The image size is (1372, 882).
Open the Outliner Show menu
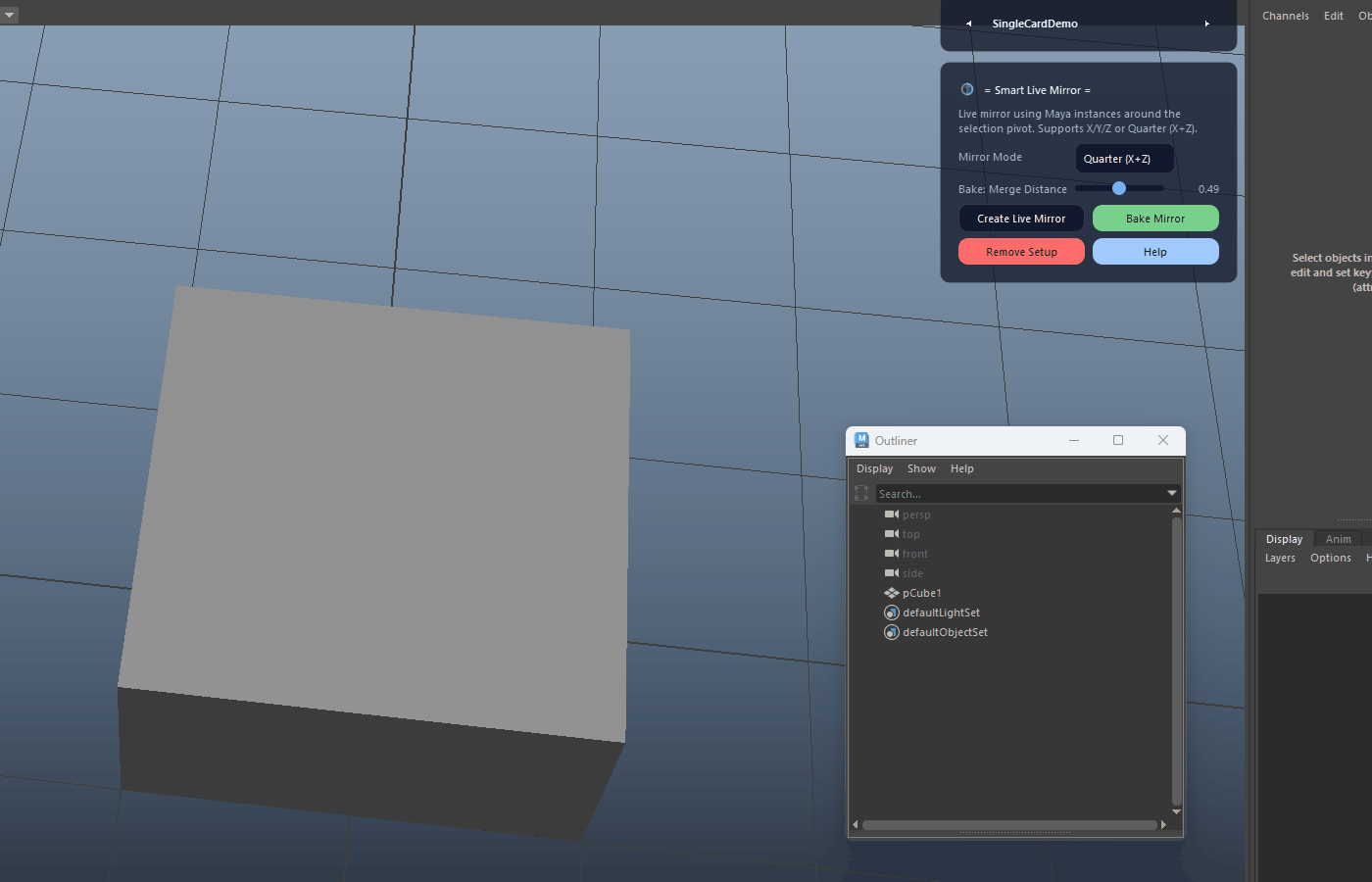[x=921, y=468]
